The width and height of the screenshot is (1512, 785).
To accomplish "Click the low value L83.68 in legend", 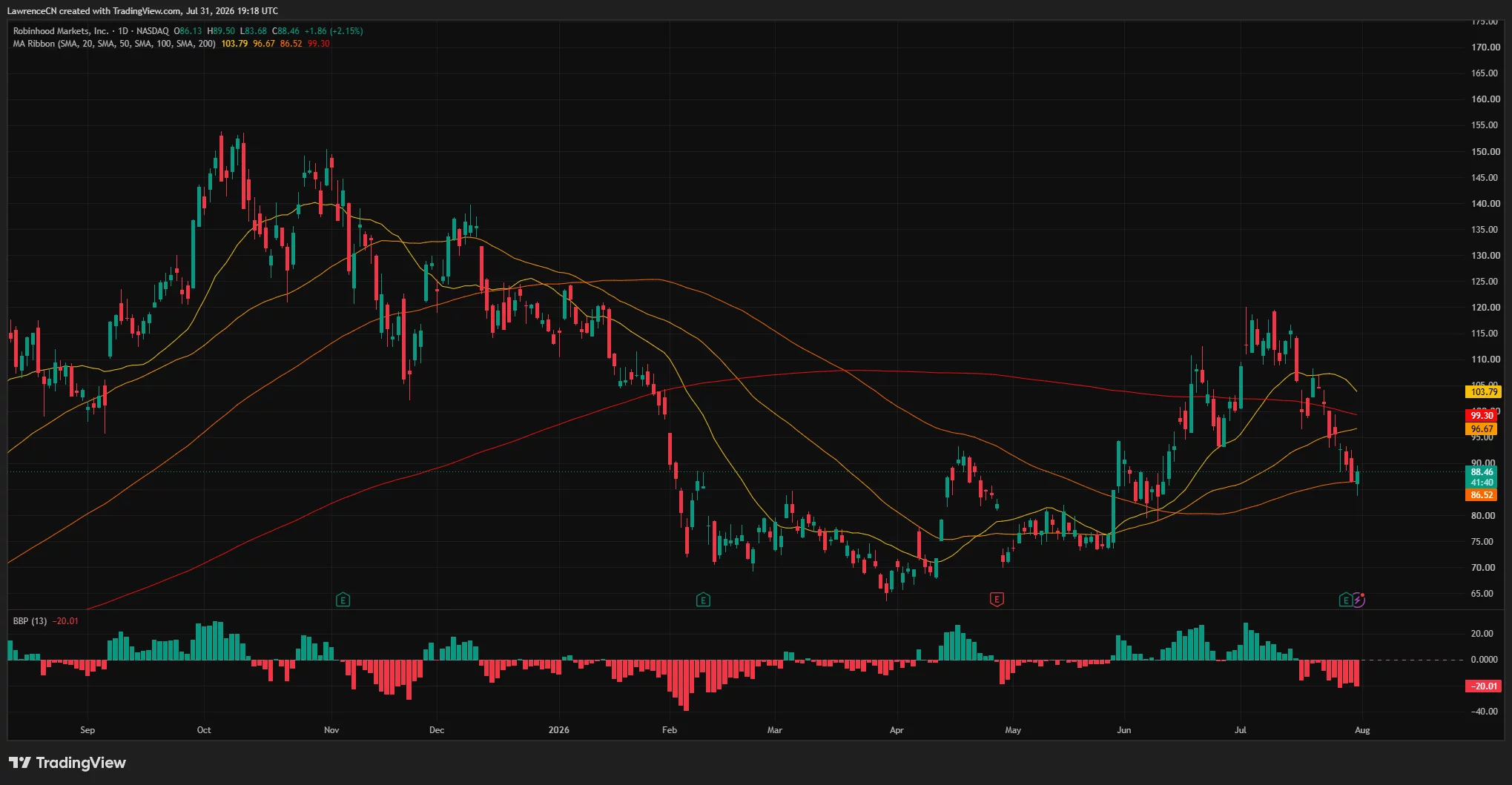I will pyautogui.click(x=254, y=31).
